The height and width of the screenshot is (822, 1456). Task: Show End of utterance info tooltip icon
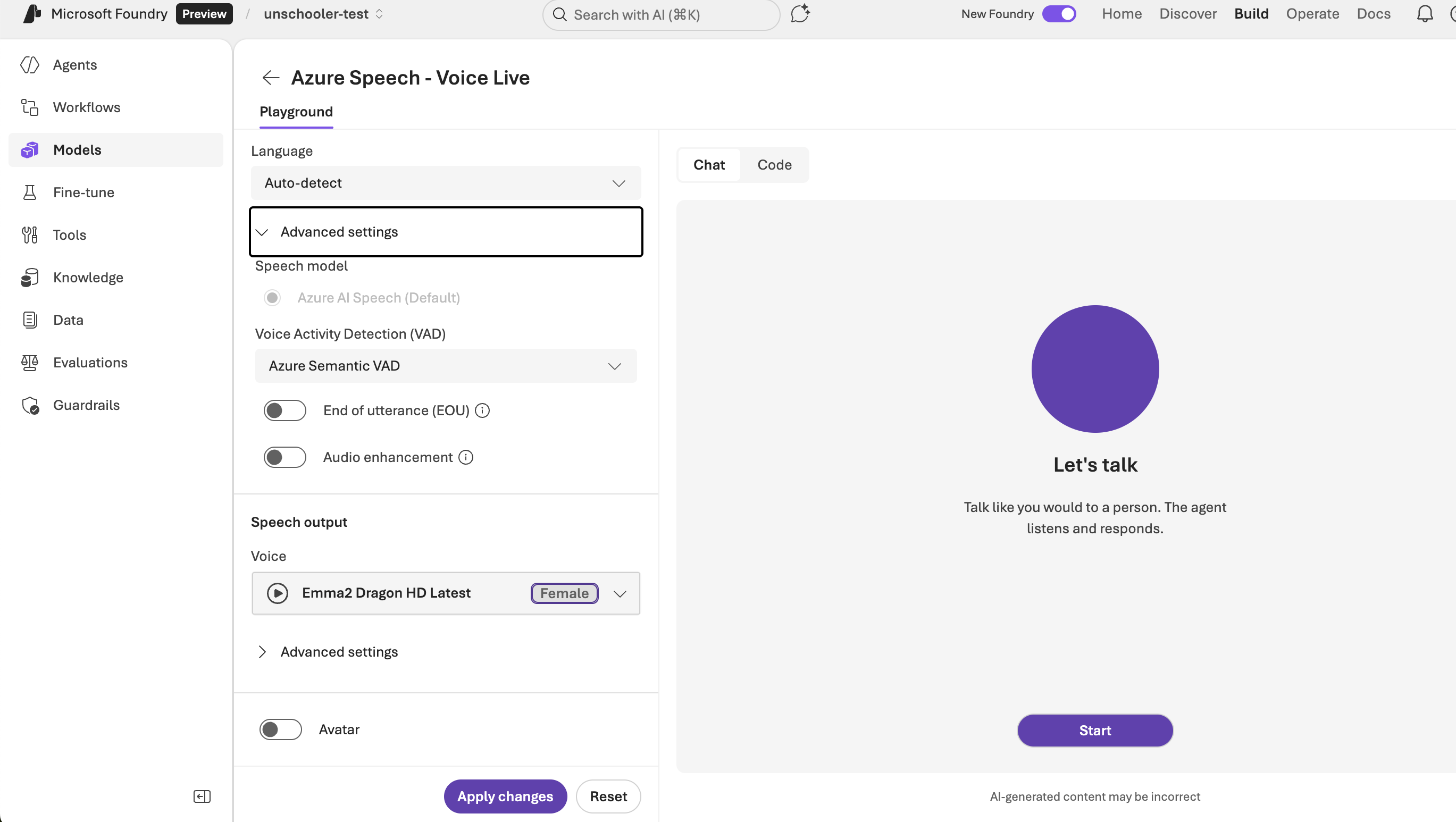point(482,410)
